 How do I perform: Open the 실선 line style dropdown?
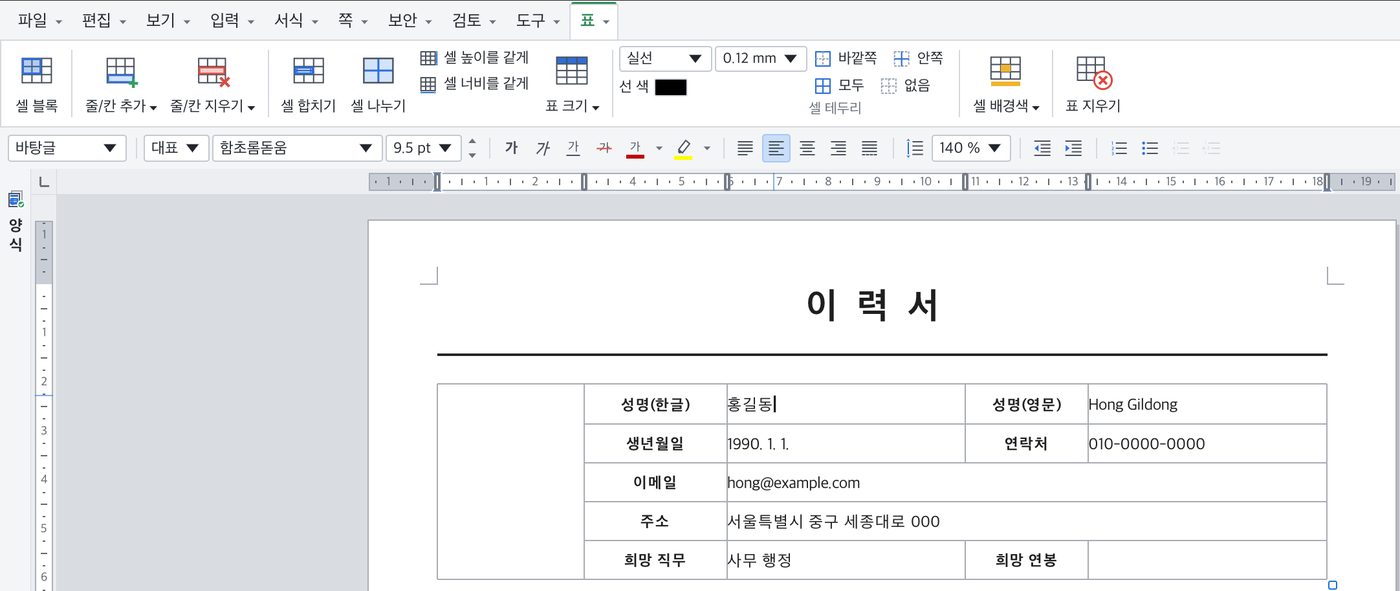pyautogui.click(x=665, y=59)
